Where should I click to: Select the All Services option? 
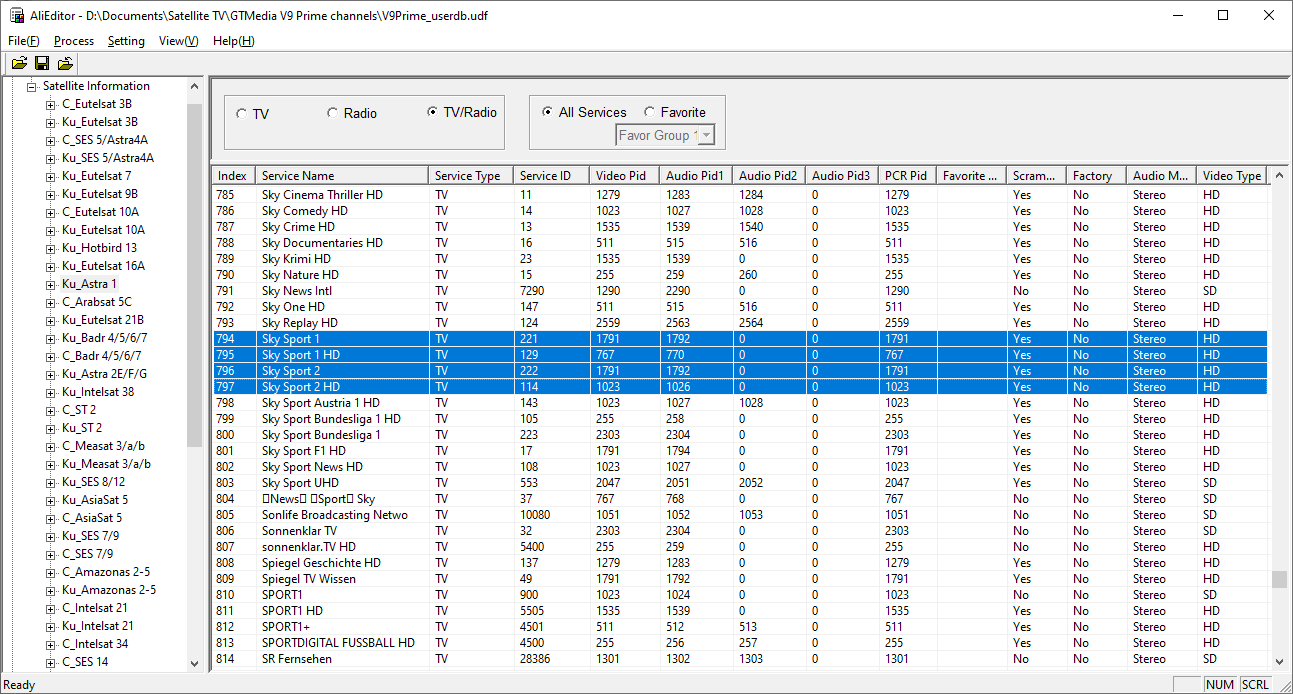[x=548, y=112]
